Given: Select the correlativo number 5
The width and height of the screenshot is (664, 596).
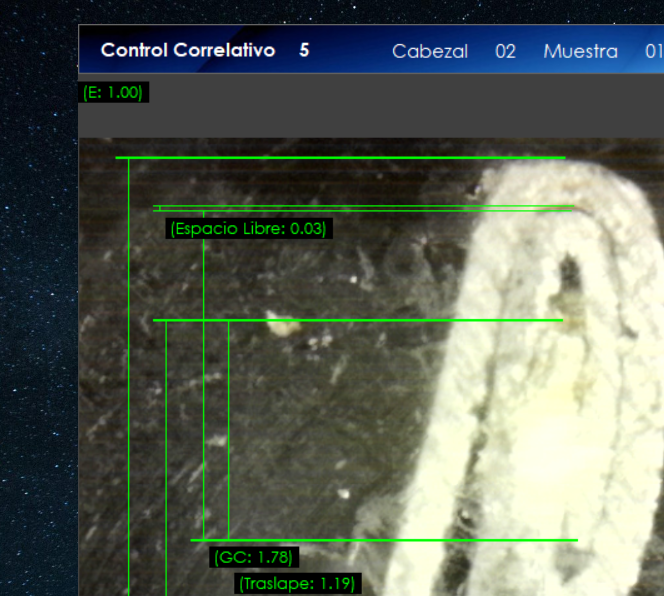Looking at the screenshot, I should pos(304,50).
